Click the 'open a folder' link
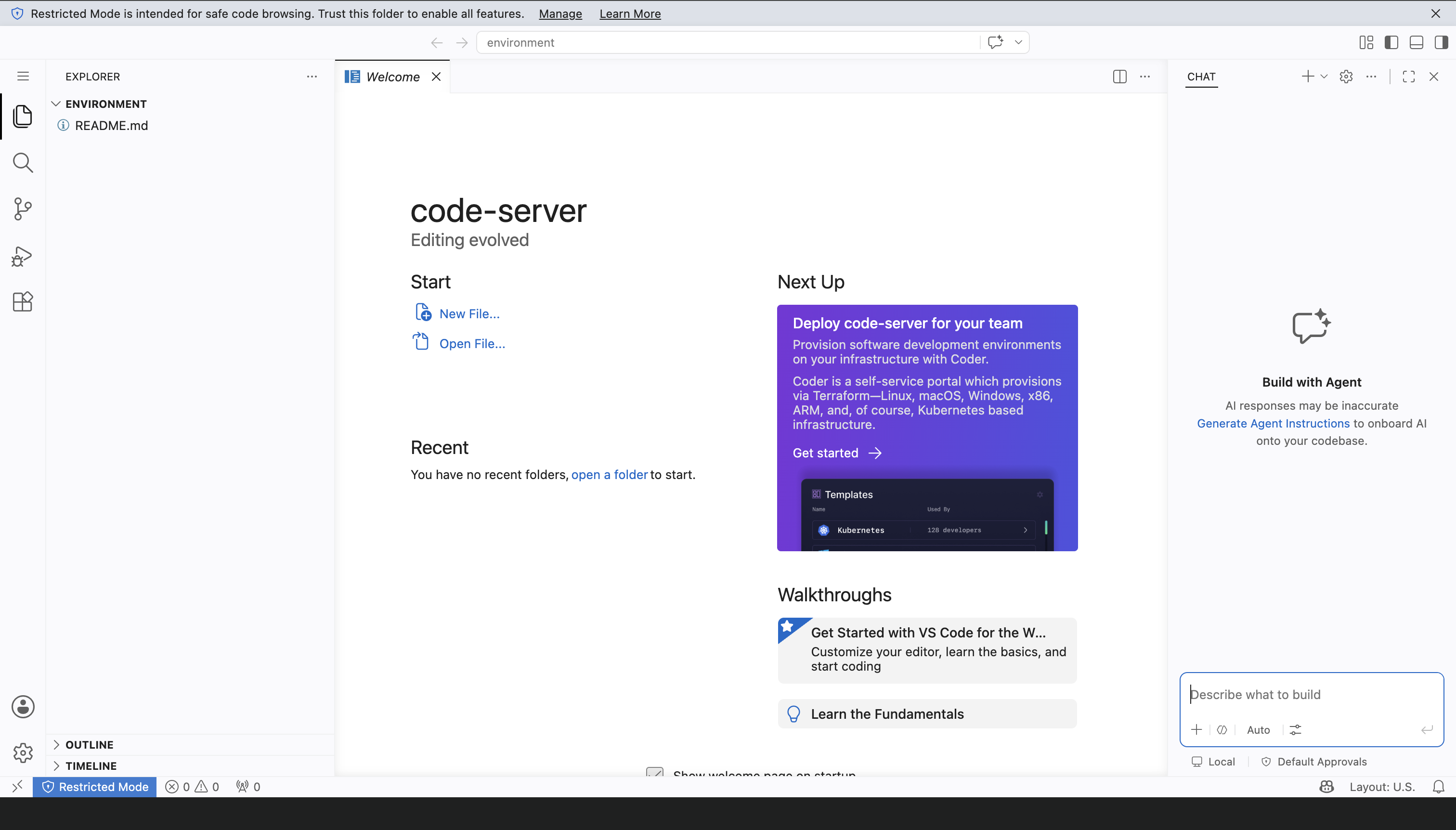 (x=610, y=475)
